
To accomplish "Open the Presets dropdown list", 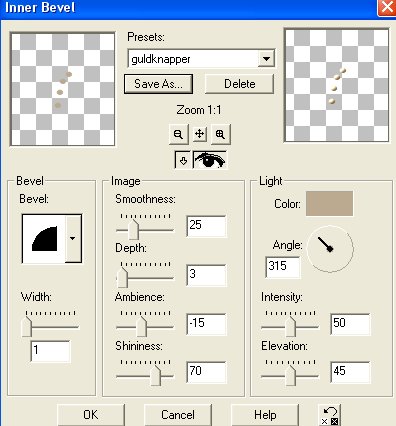I will [x=266, y=59].
